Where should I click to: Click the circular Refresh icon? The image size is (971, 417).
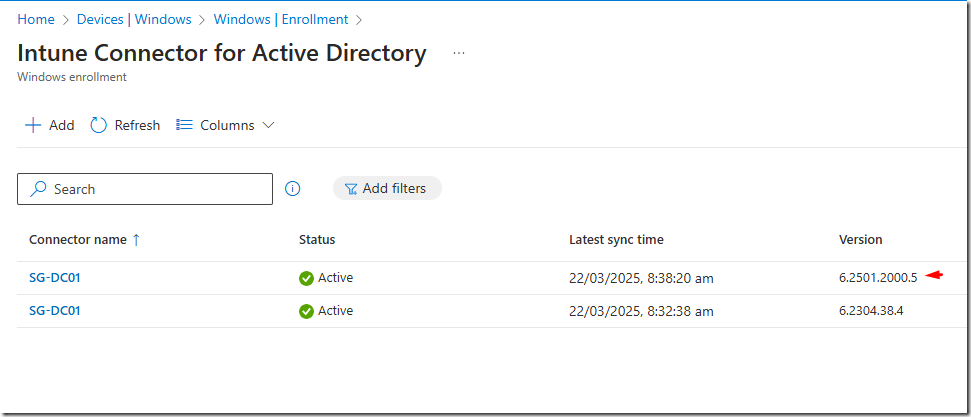(x=98, y=125)
